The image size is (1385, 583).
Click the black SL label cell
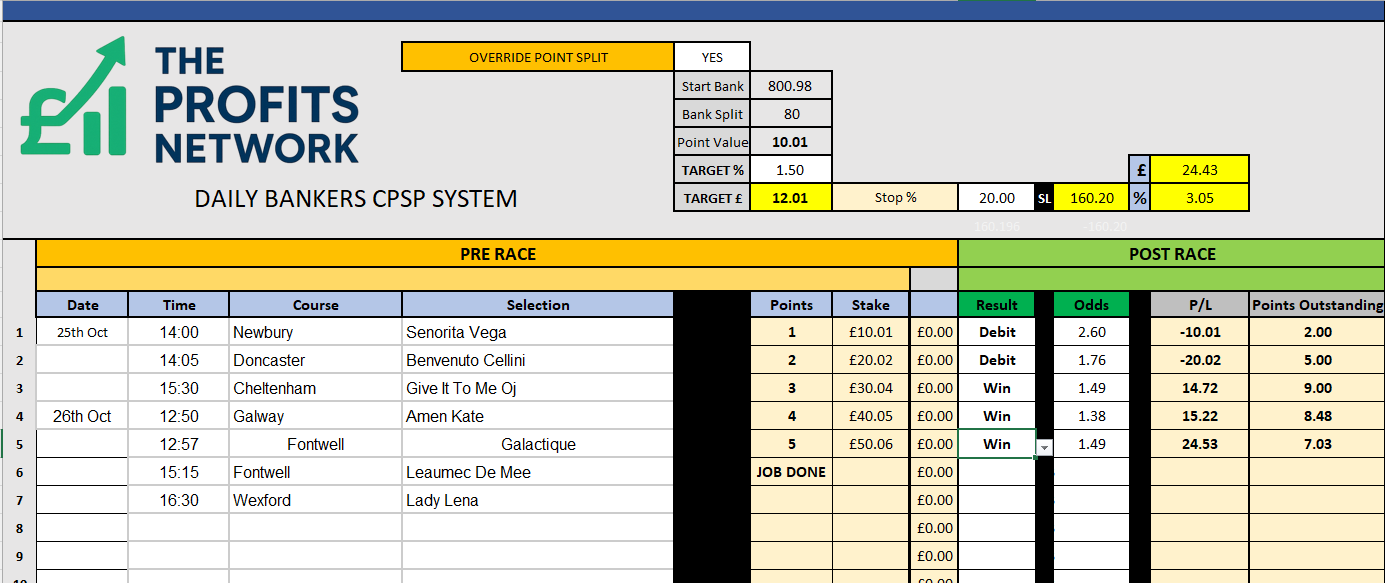point(1044,198)
